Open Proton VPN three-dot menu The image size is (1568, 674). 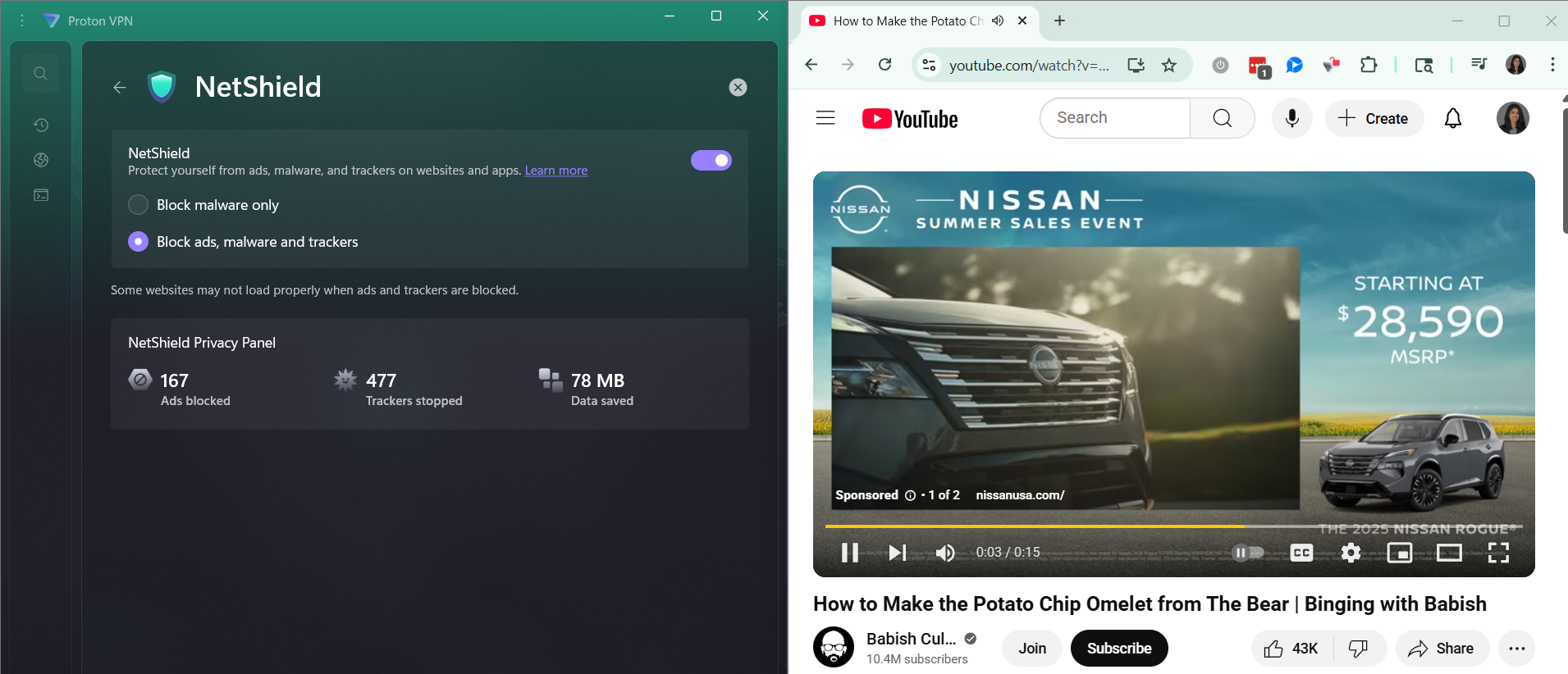click(22, 20)
